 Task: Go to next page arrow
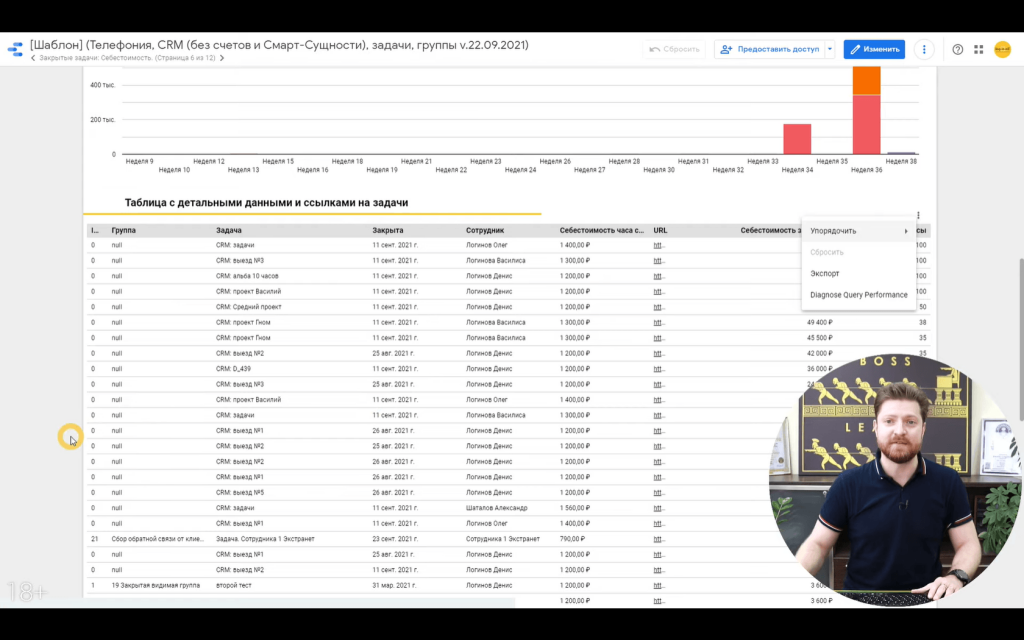[222, 59]
